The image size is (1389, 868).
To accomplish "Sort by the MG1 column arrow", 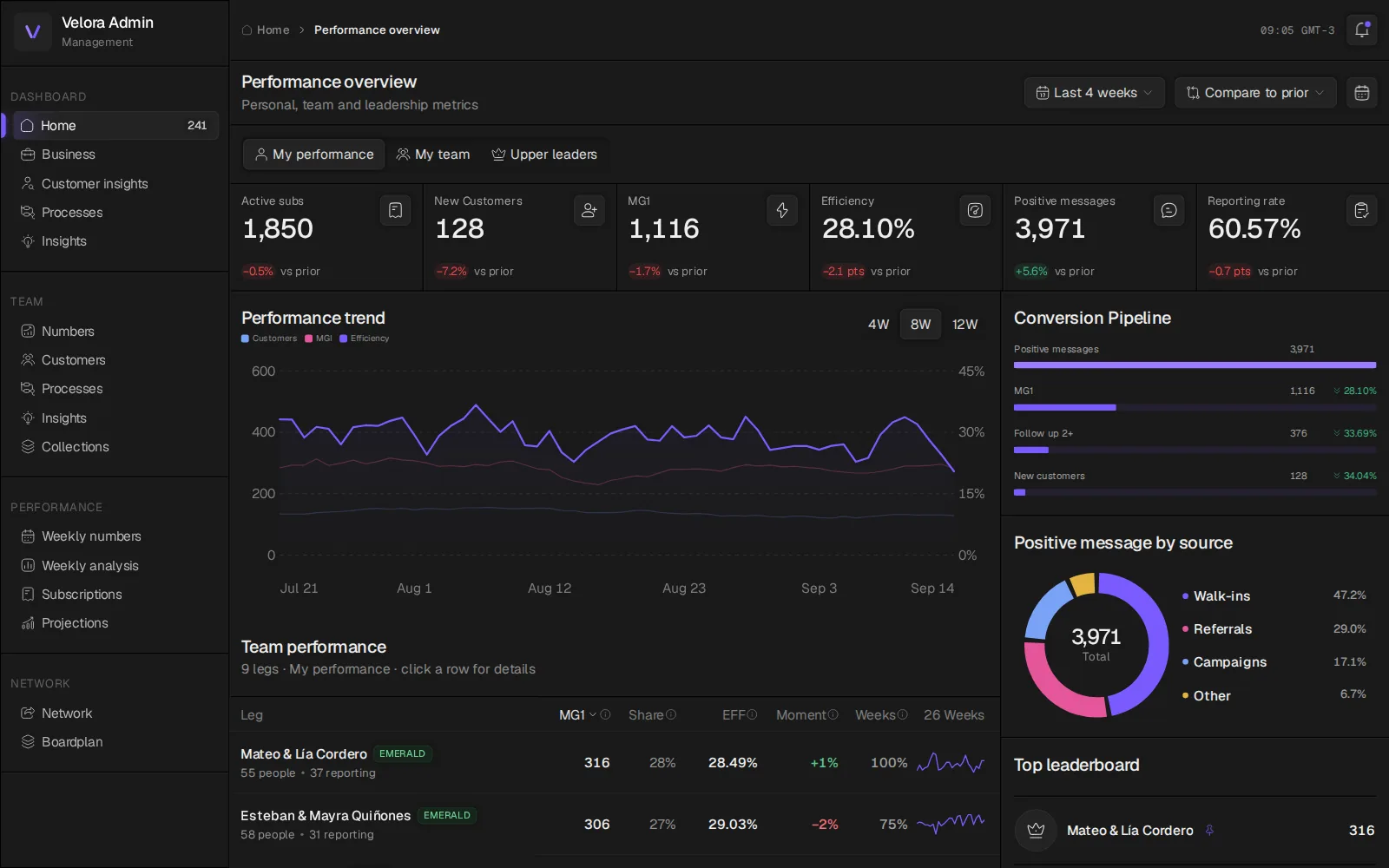I will [x=593, y=714].
